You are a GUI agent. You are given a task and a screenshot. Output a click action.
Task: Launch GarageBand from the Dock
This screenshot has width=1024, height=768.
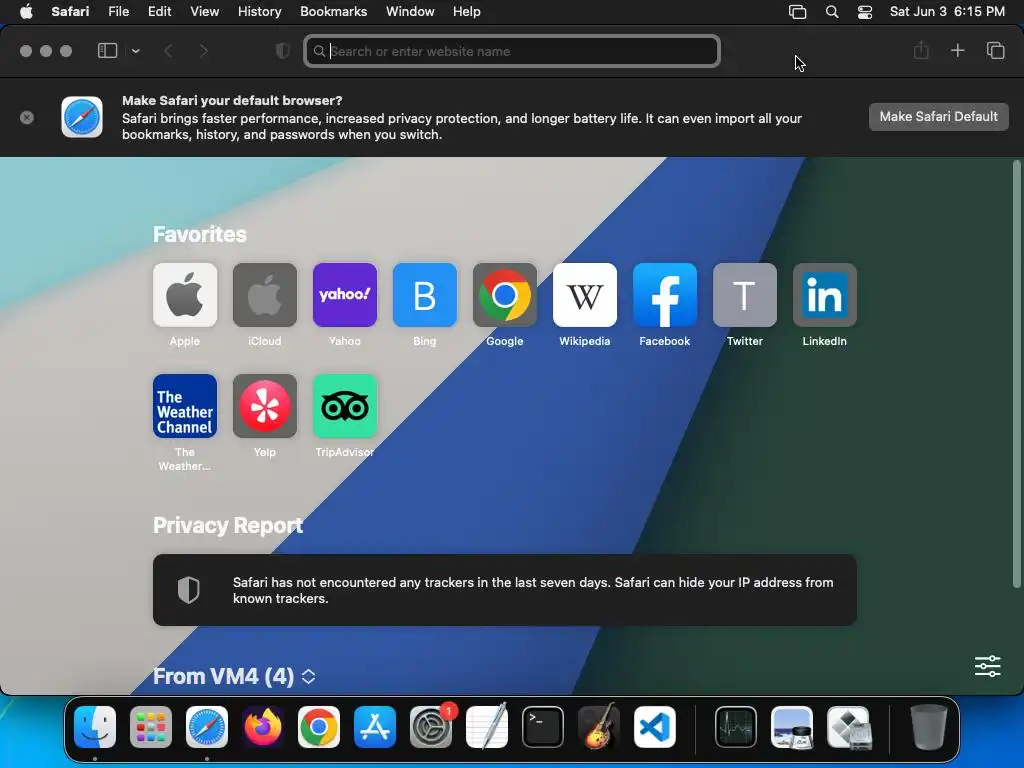pos(599,727)
